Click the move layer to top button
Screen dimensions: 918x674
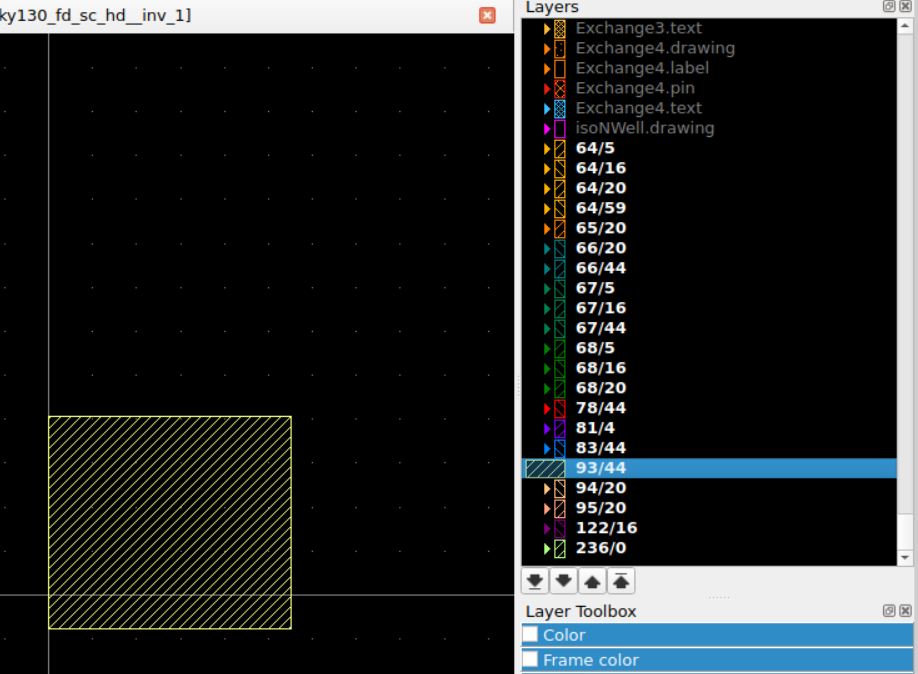[x=620, y=582]
